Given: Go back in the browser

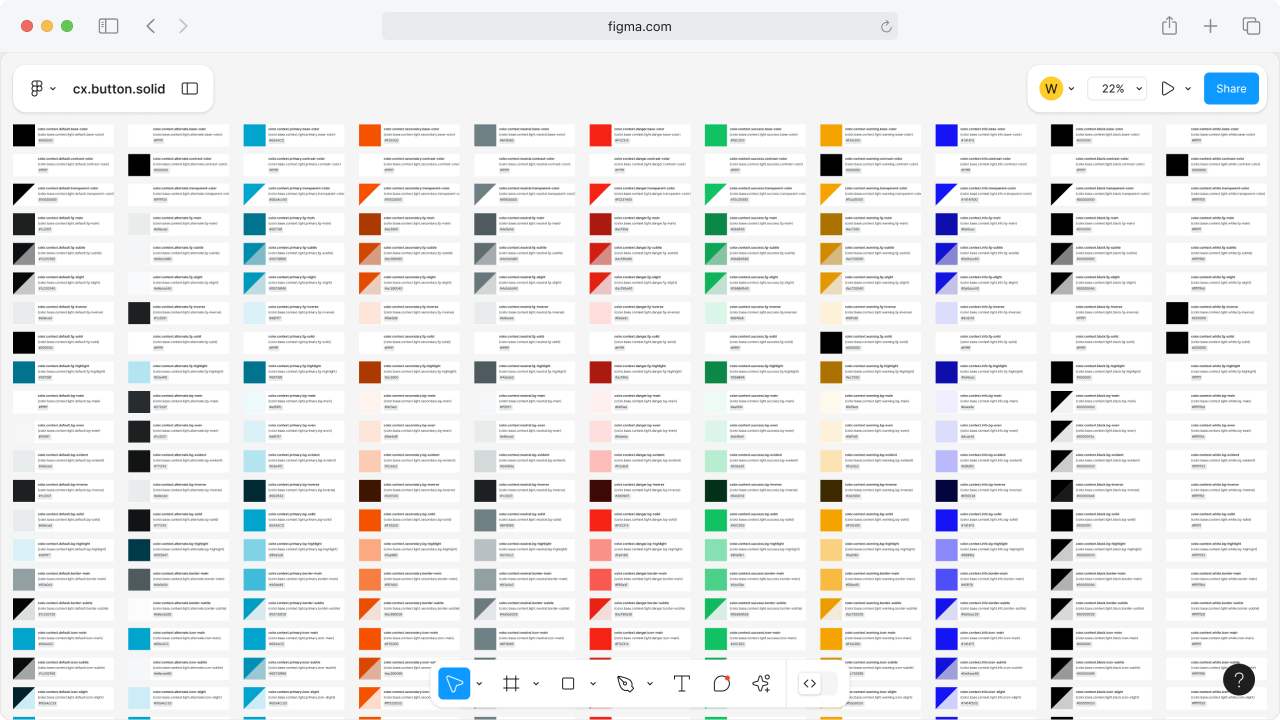Looking at the screenshot, I should pos(150,26).
